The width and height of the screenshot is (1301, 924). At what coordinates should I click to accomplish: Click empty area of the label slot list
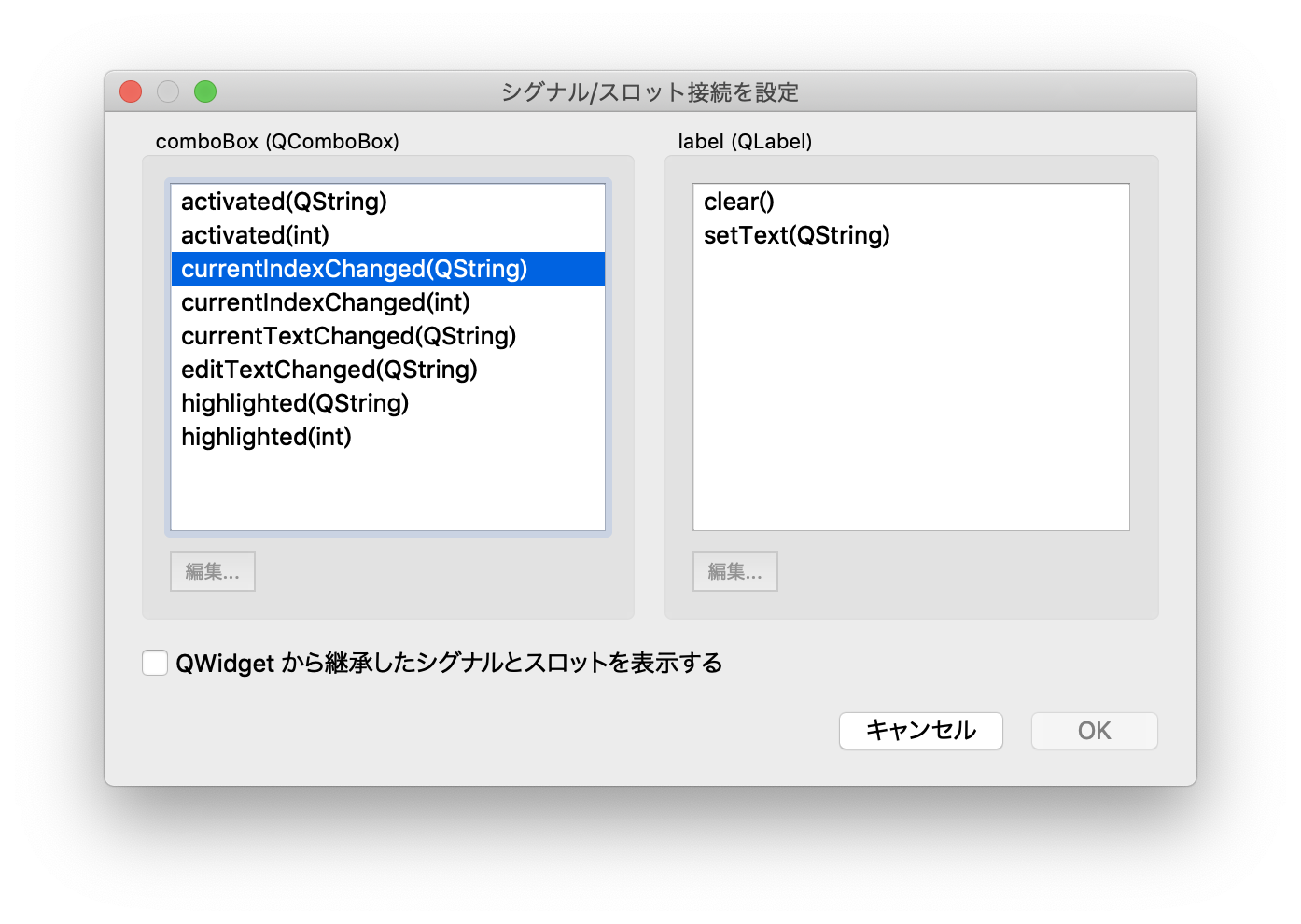(910, 420)
